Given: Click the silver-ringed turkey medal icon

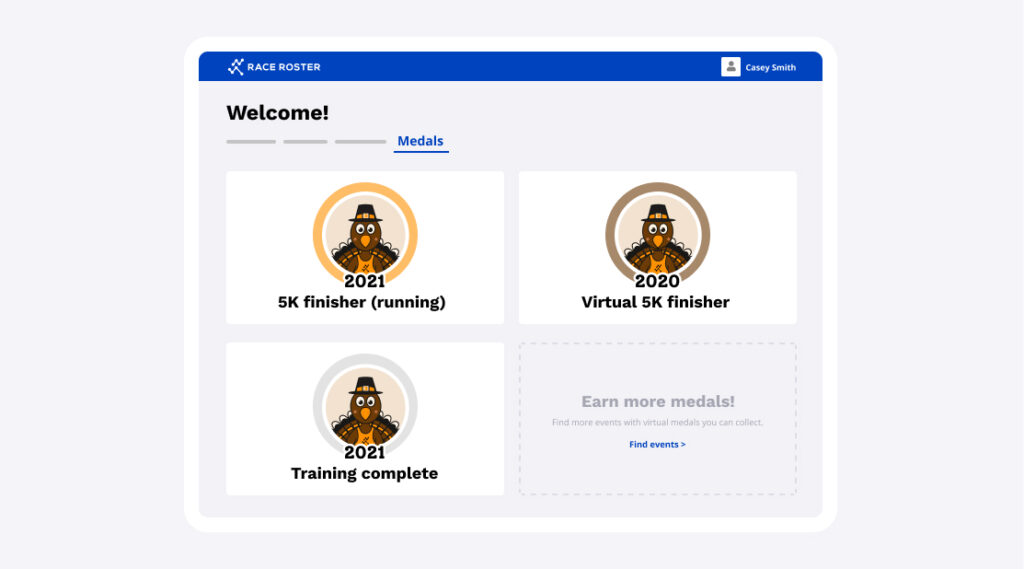Looking at the screenshot, I should point(365,404).
